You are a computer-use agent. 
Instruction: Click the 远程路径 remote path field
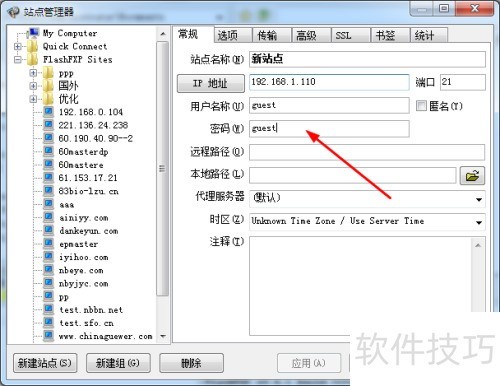(367, 152)
